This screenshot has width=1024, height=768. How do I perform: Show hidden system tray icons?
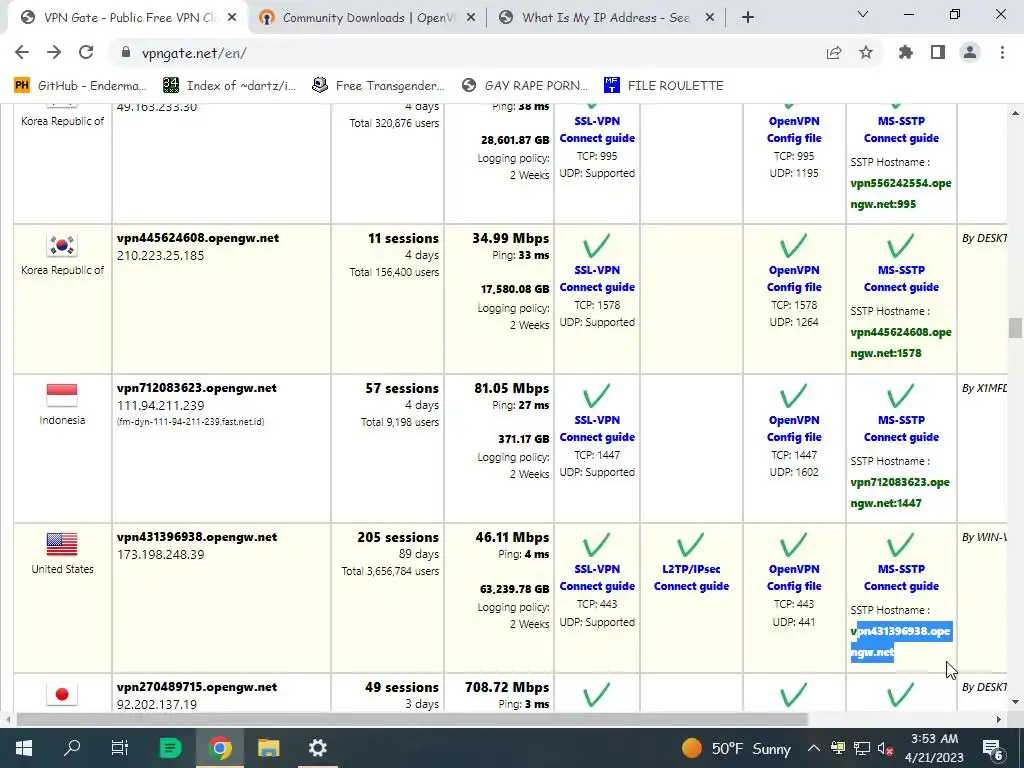(x=814, y=748)
